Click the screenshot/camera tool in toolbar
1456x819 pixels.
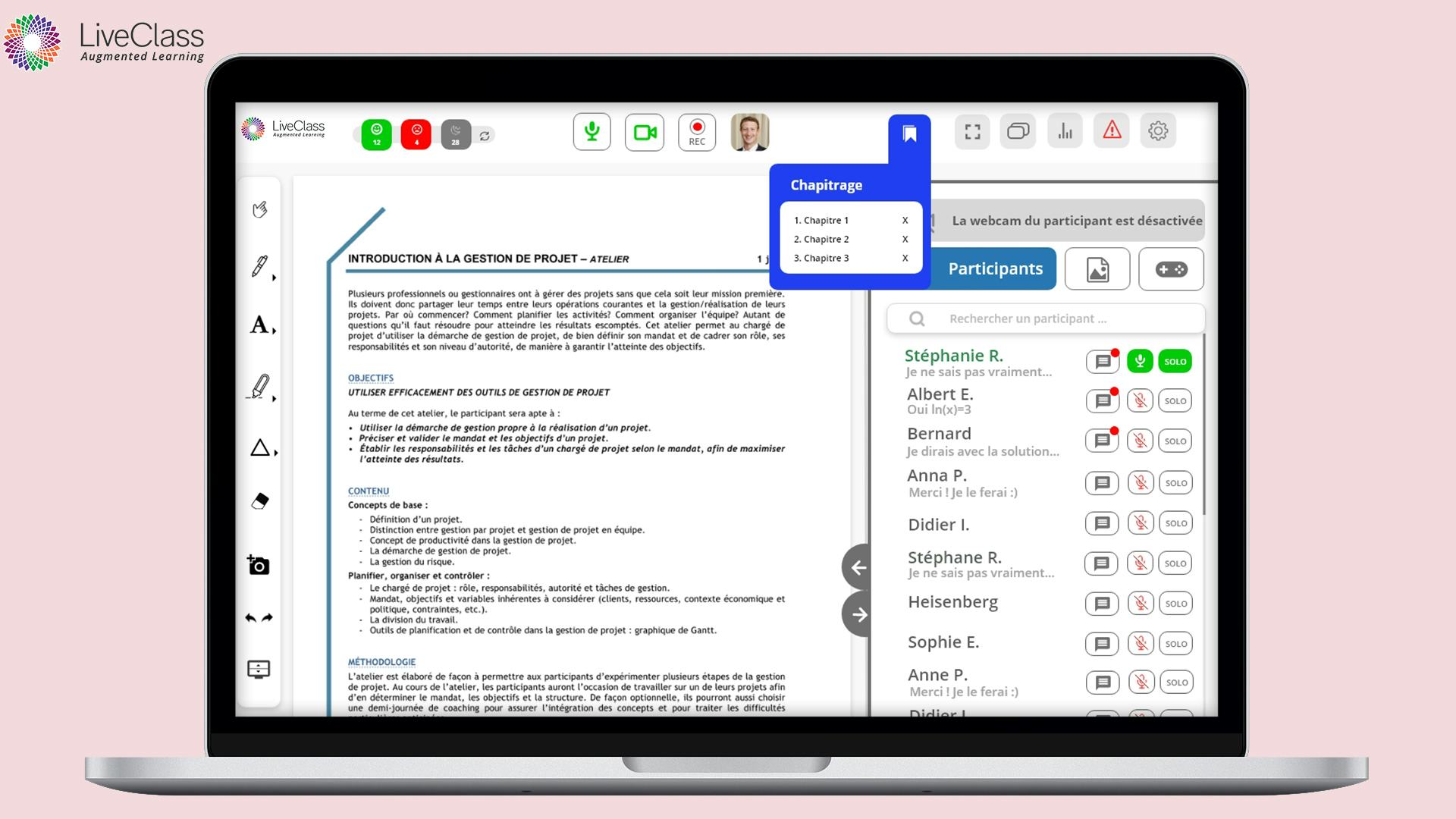[259, 565]
